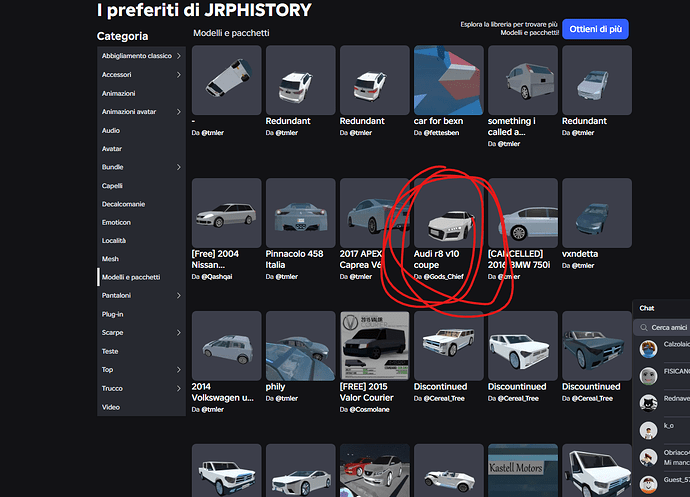
Task: Visit creator @Gods_Chief profile link
Action: coord(444,276)
